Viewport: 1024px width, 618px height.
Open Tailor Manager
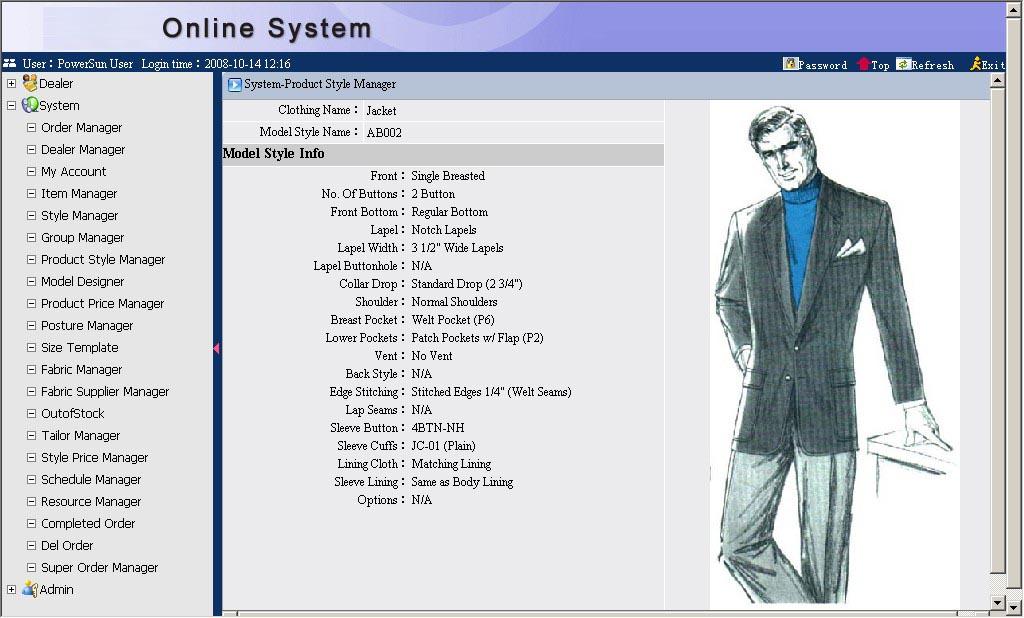point(80,436)
